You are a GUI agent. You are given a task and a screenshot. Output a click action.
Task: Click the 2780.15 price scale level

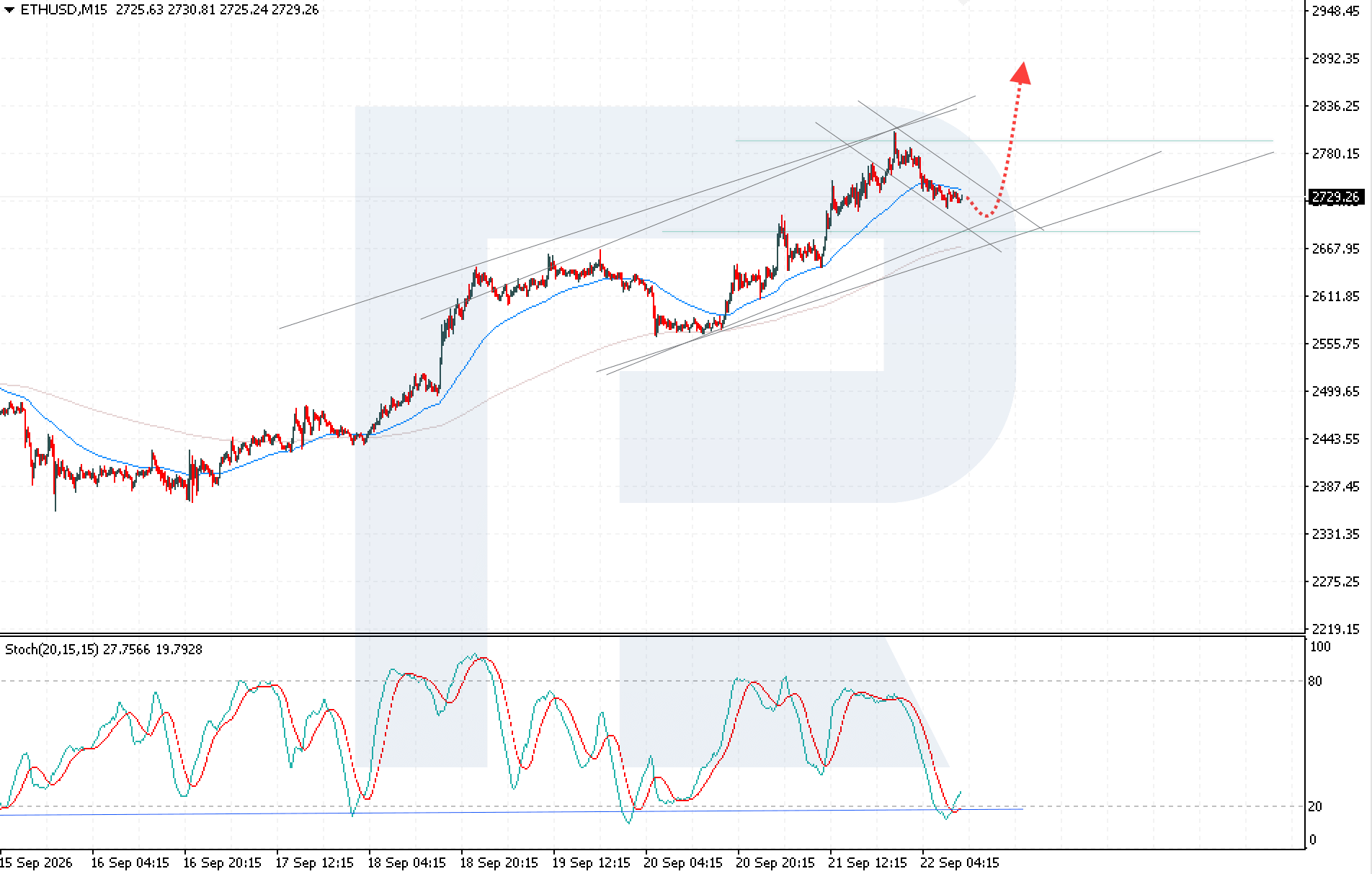1335,153
